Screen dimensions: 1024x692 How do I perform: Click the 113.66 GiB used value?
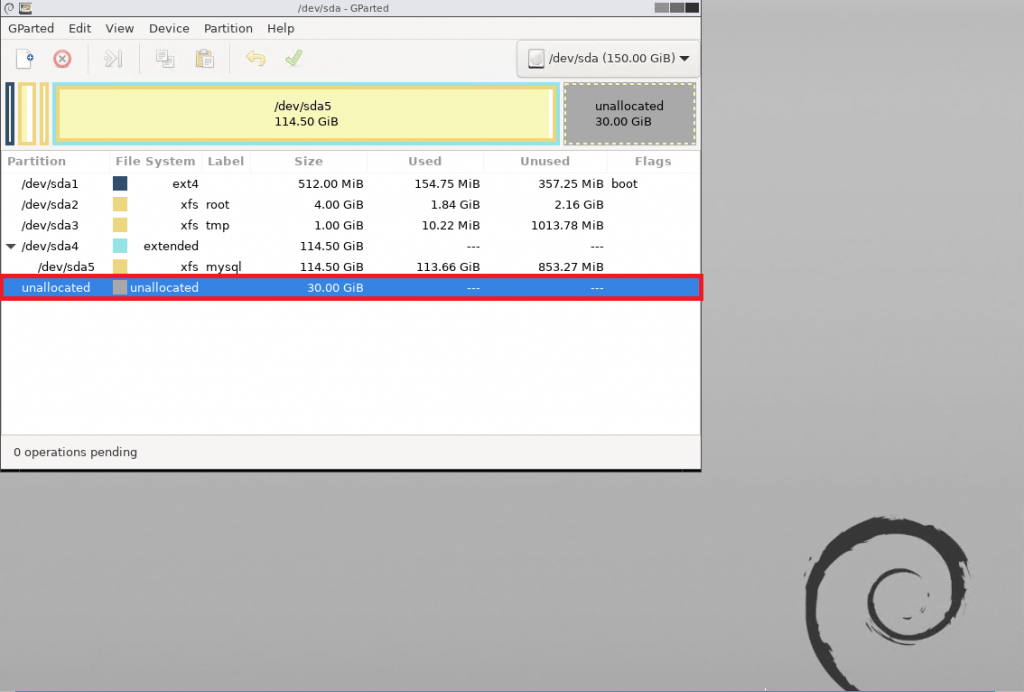[x=448, y=267]
